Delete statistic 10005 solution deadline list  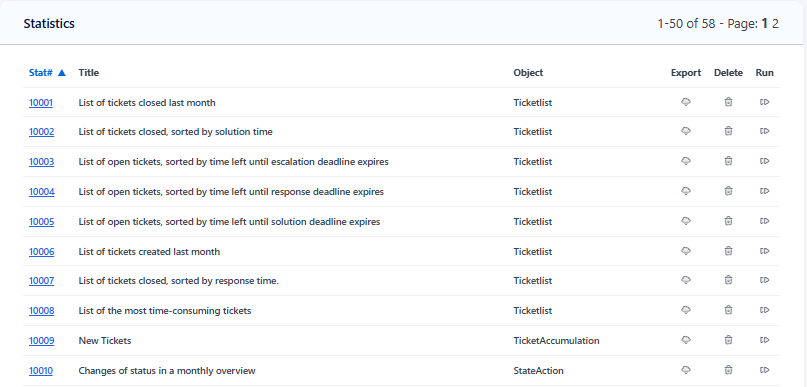[728, 221]
